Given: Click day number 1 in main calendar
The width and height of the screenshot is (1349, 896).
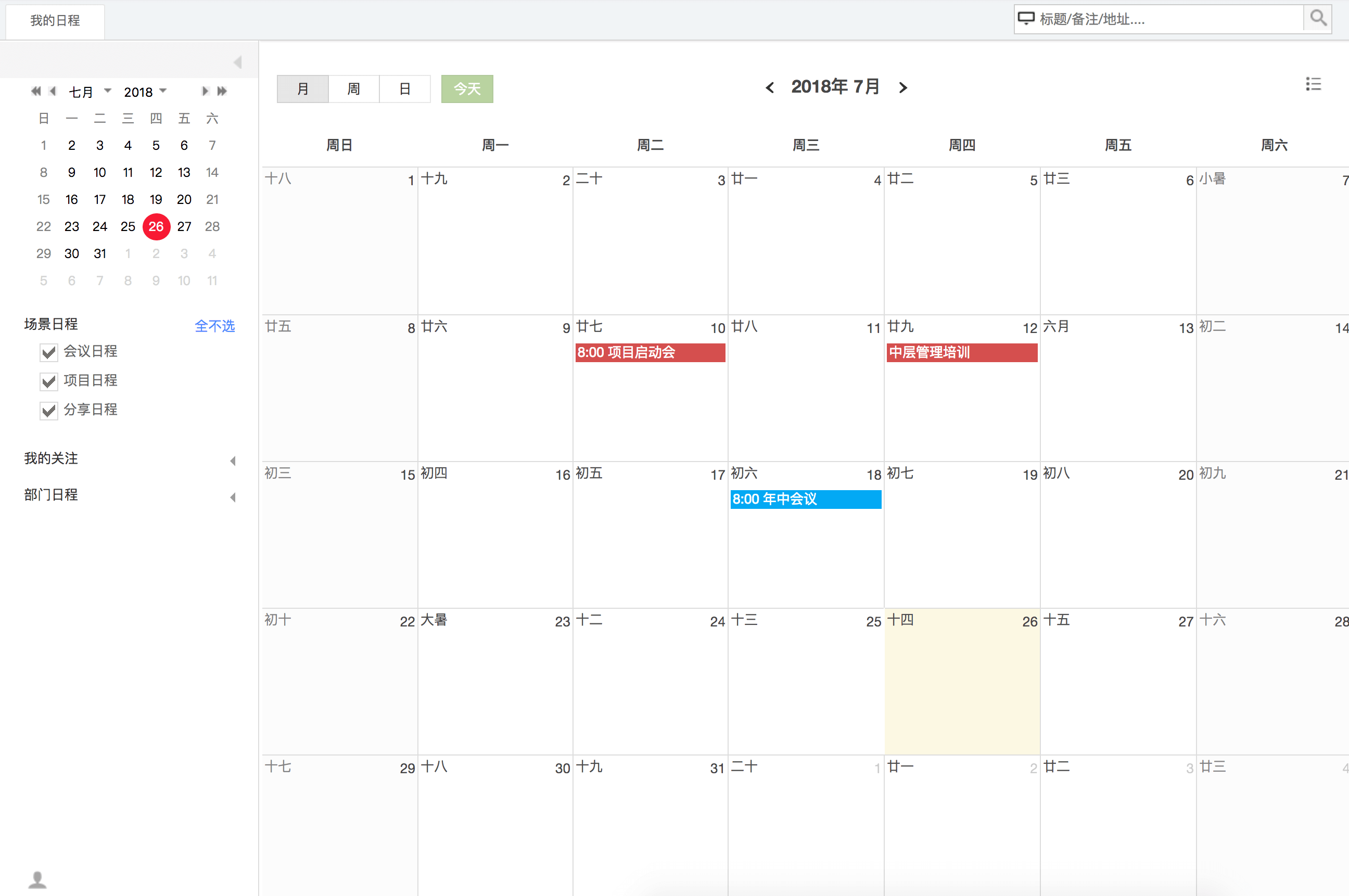Looking at the screenshot, I should coord(411,181).
